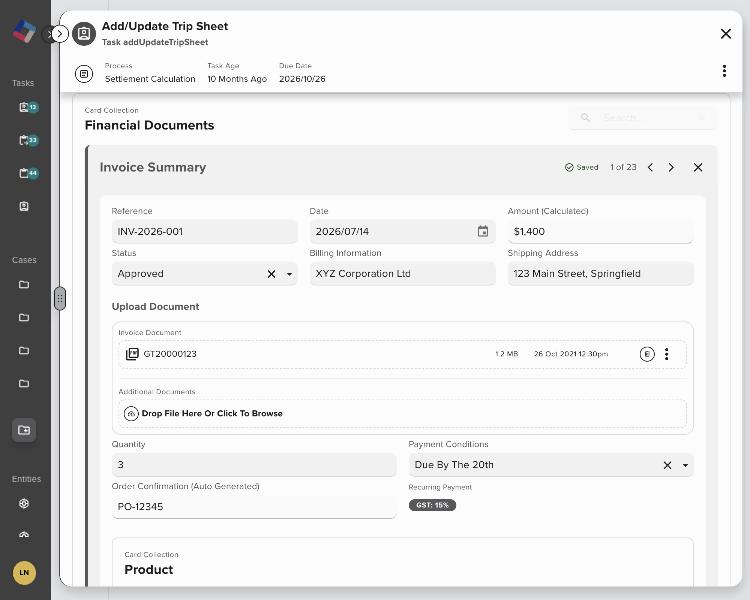Click the fourth Tasks sidebar badge icon
This screenshot has height=600, width=750.
point(24,206)
